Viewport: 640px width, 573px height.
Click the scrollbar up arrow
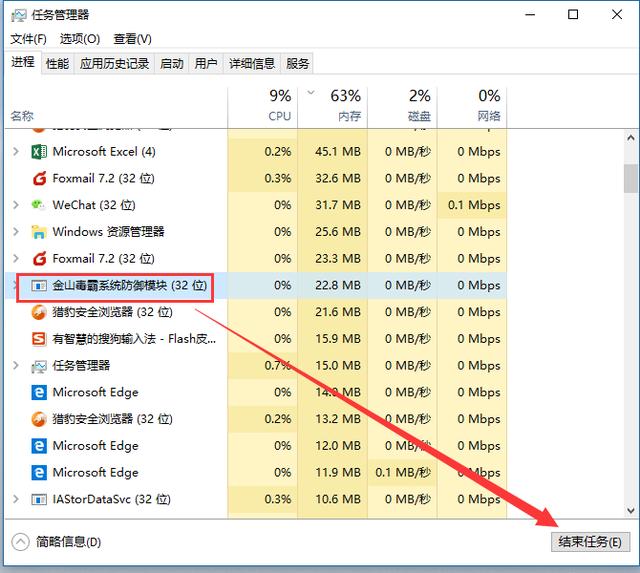tap(631, 138)
